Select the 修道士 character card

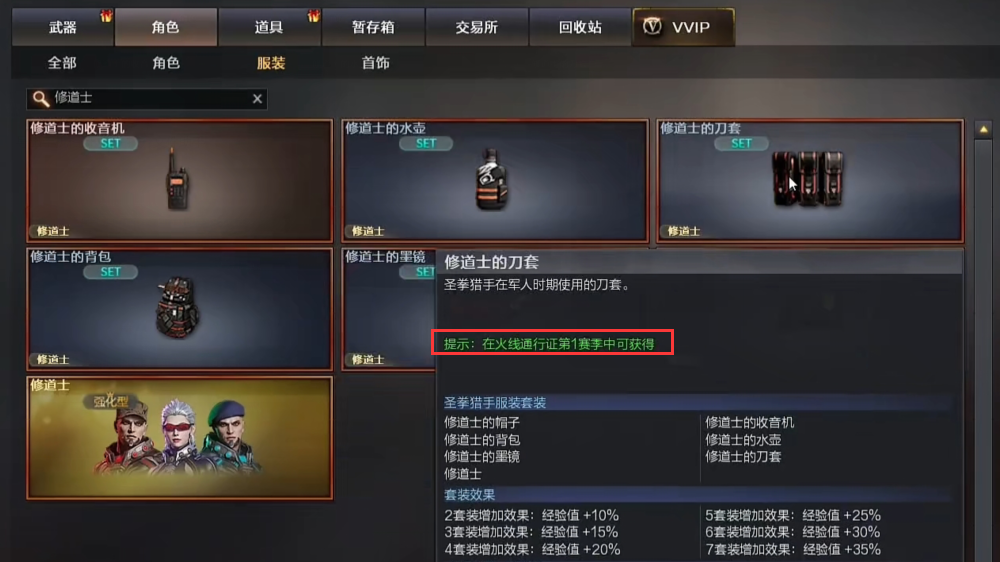click(x=179, y=438)
